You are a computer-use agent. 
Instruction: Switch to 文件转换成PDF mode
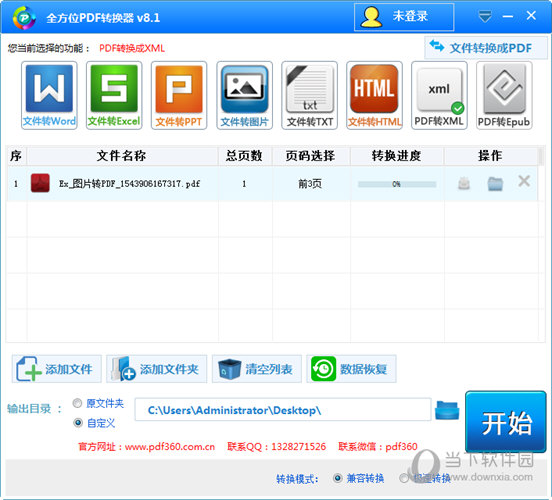click(x=486, y=48)
